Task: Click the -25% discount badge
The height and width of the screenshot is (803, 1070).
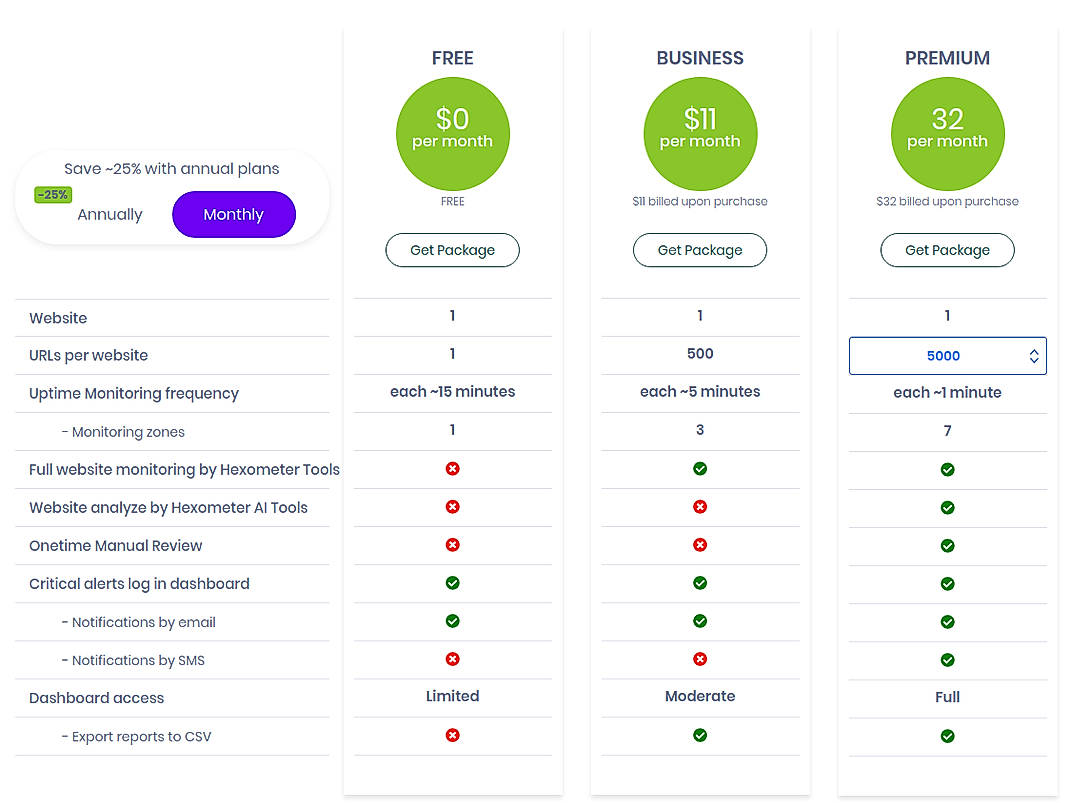Action: pos(52,194)
